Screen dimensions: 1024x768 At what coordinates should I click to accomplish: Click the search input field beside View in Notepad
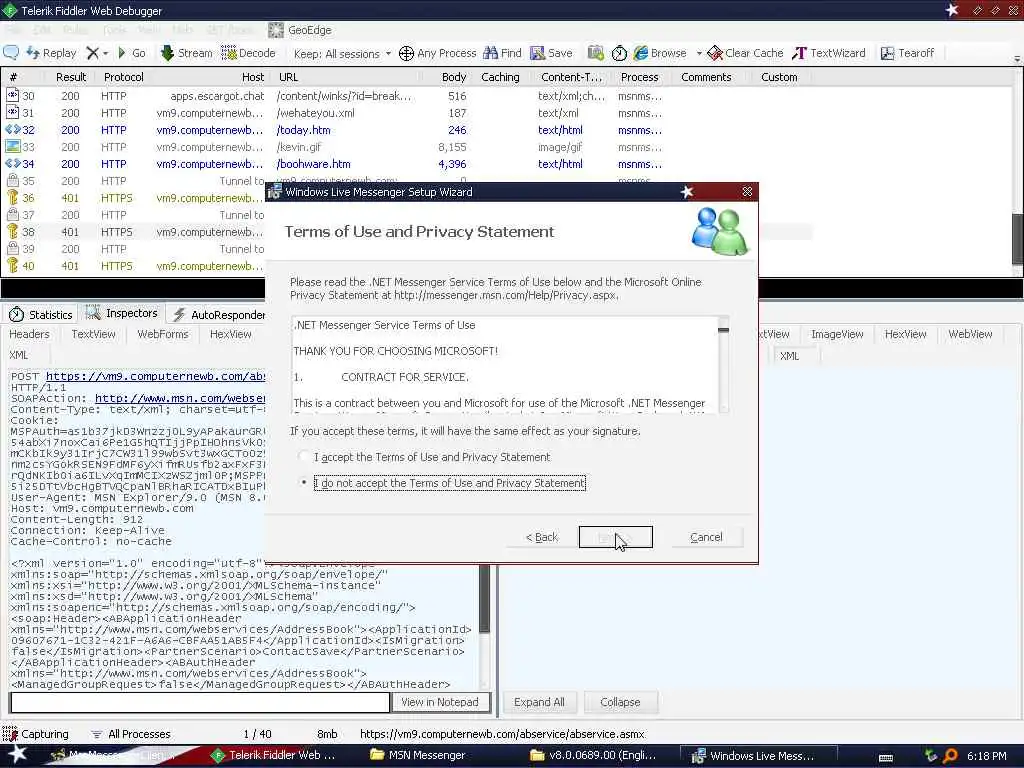[200, 702]
